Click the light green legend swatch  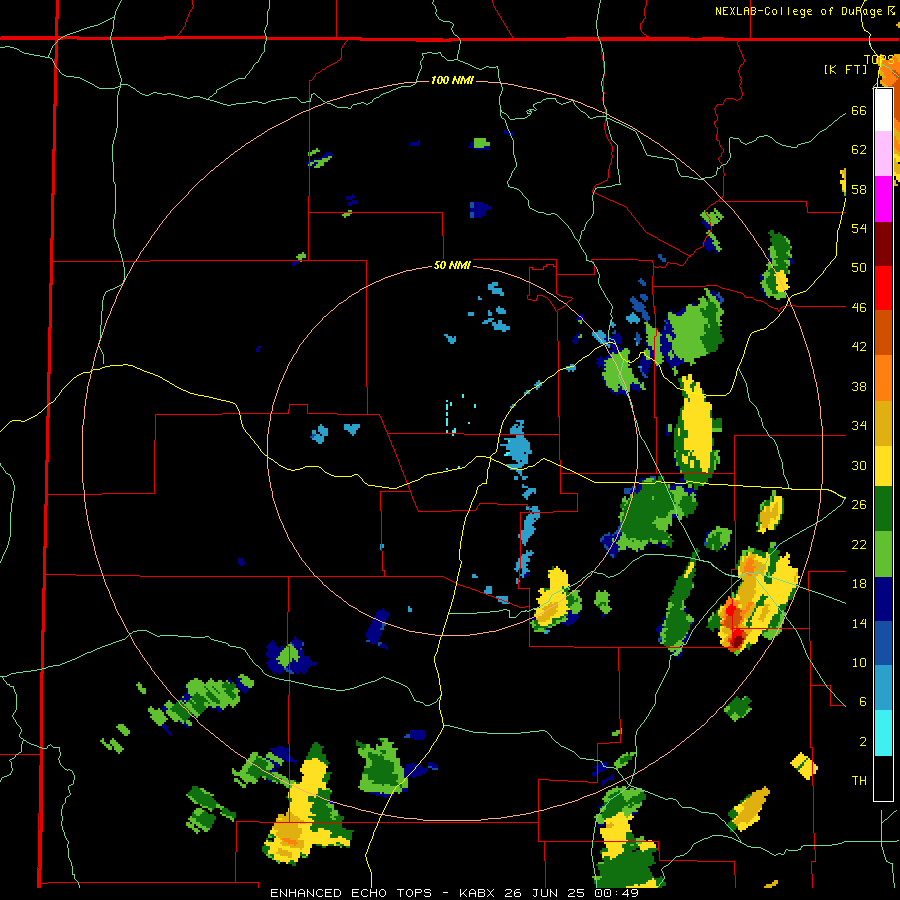[x=883, y=554]
